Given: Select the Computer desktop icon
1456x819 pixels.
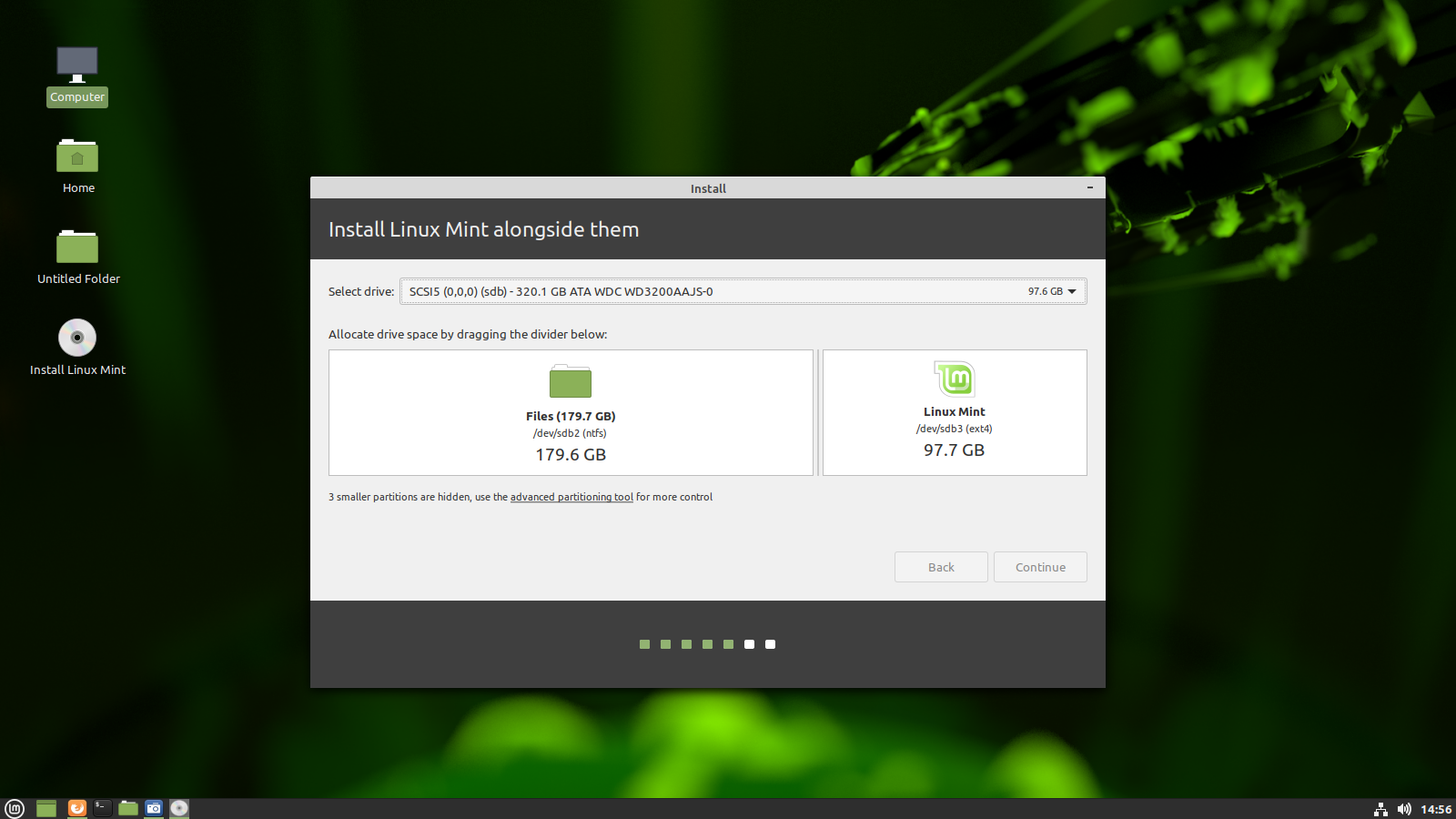Looking at the screenshot, I should coord(77,76).
